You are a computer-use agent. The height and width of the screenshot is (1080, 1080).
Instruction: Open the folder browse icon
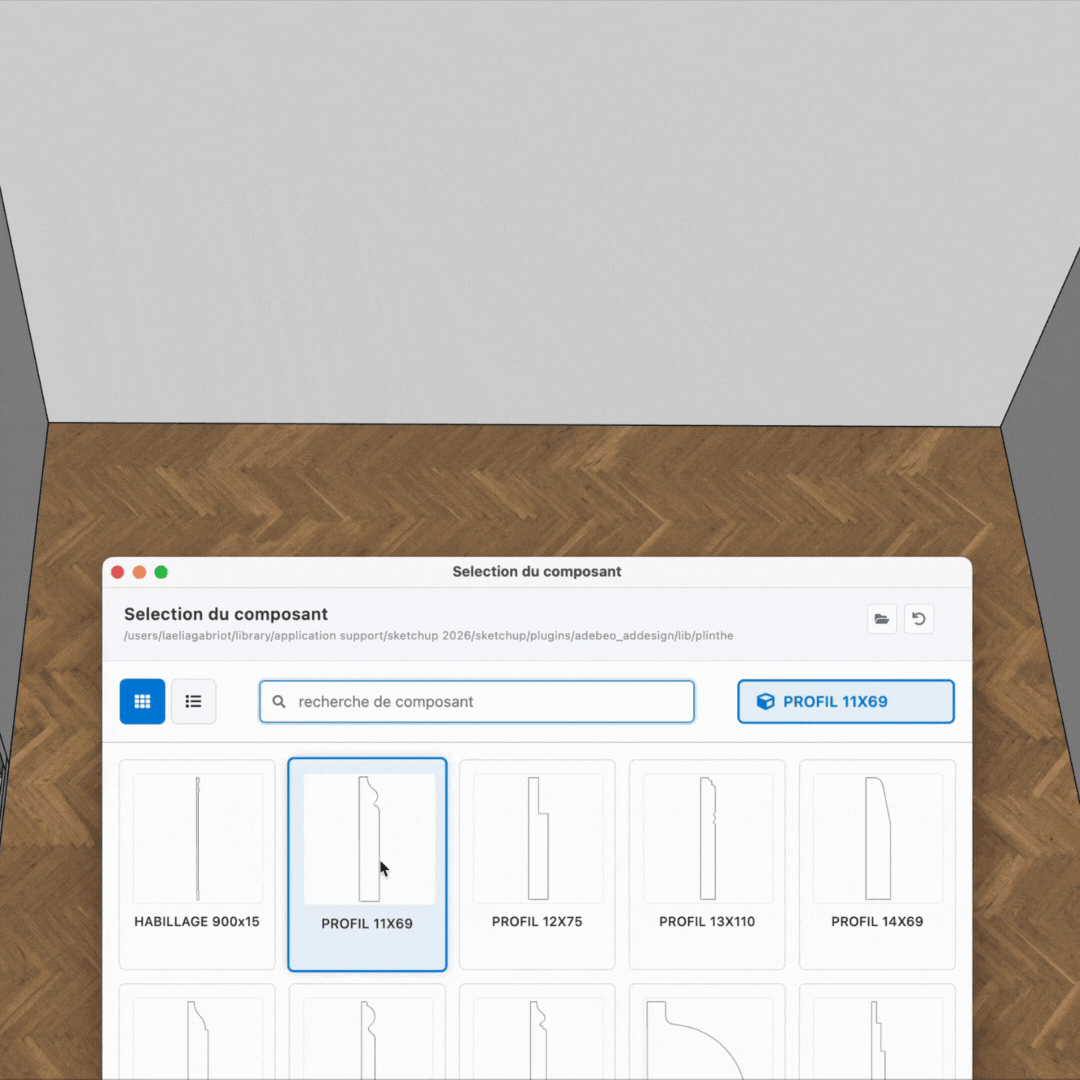coord(881,619)
